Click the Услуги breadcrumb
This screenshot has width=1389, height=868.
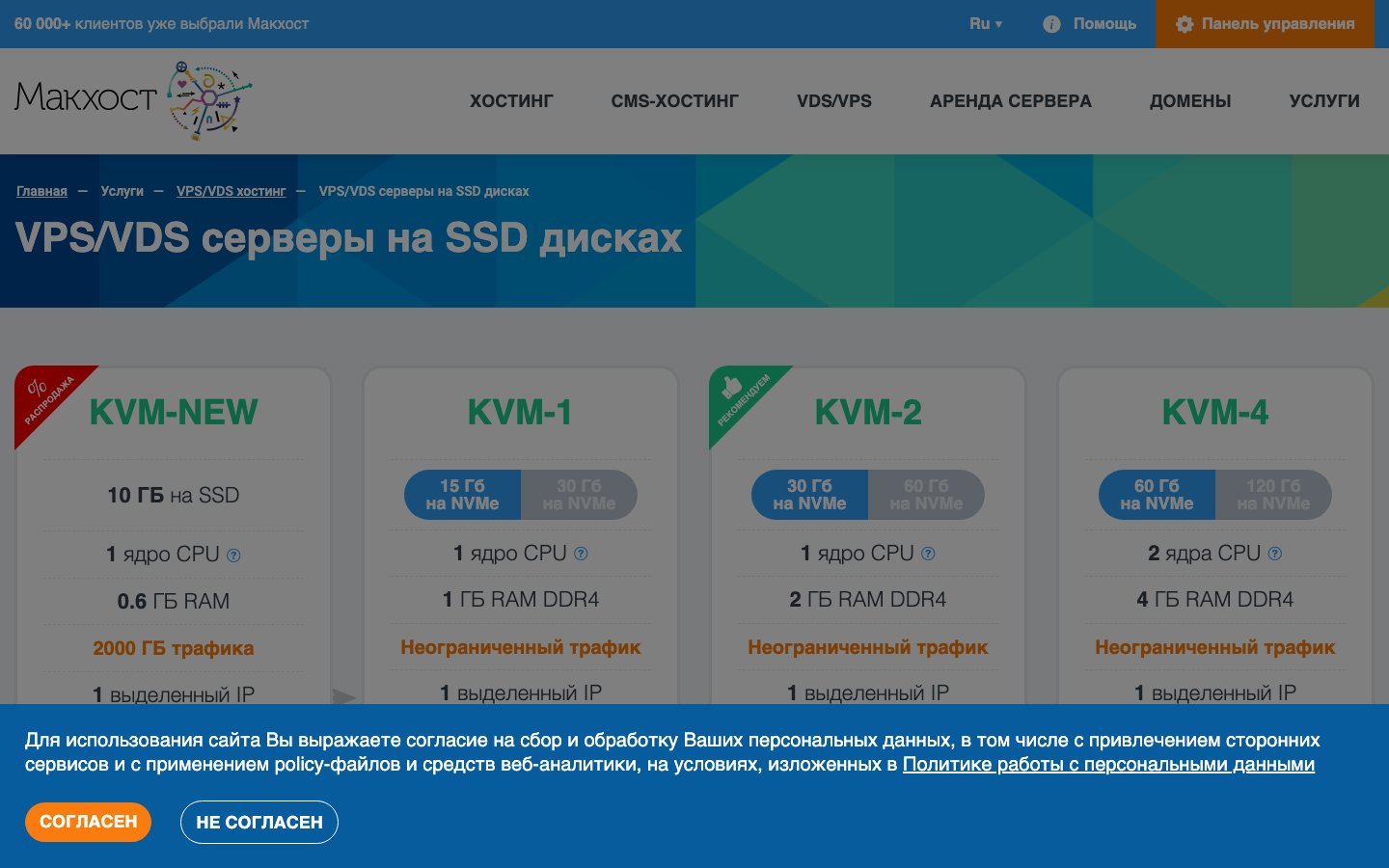(123, 191)
